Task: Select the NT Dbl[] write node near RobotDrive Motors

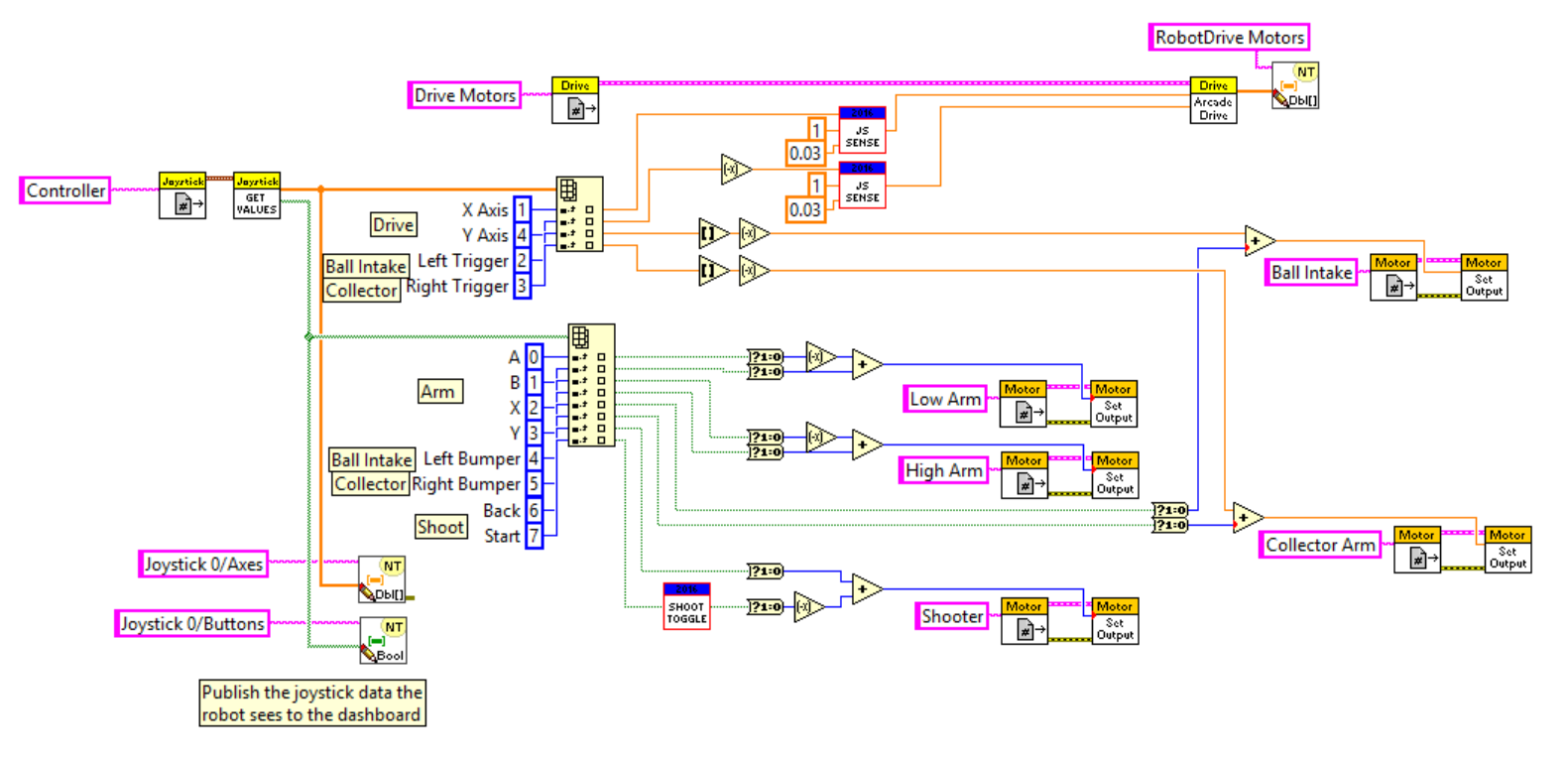Action: (x=1295, y=85)
